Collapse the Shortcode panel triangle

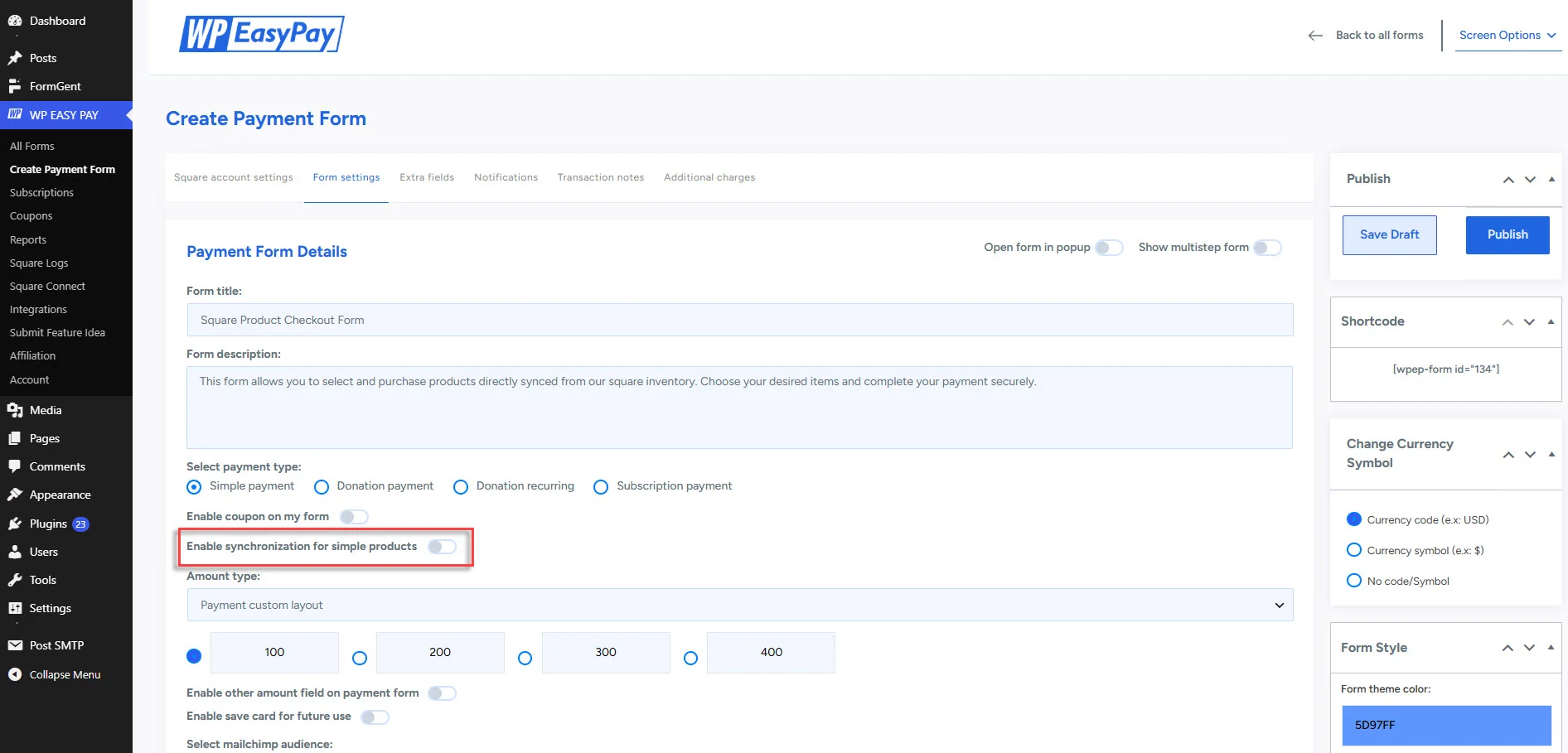(1551, 321)
